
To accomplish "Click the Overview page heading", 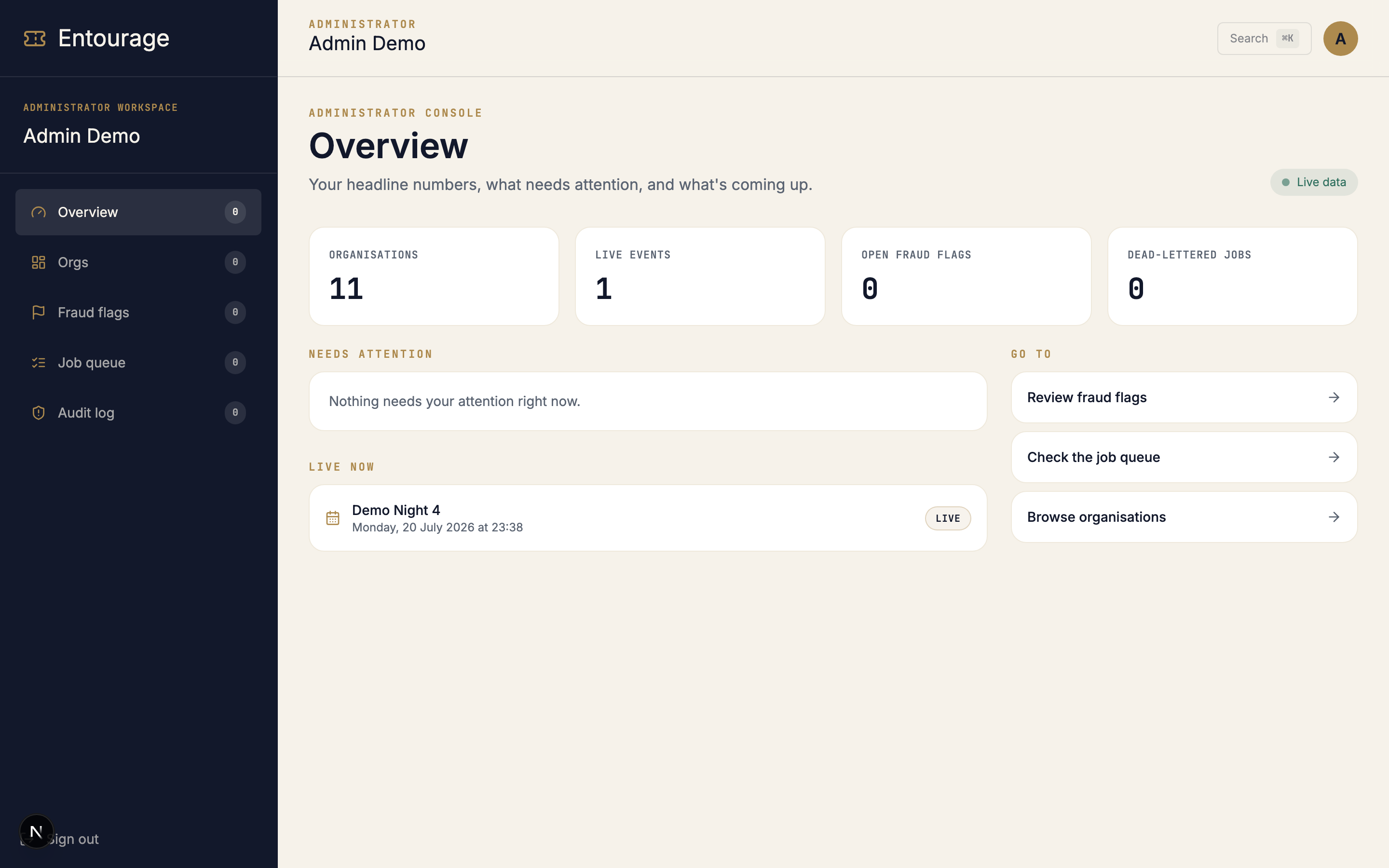I will click(389, 146).
